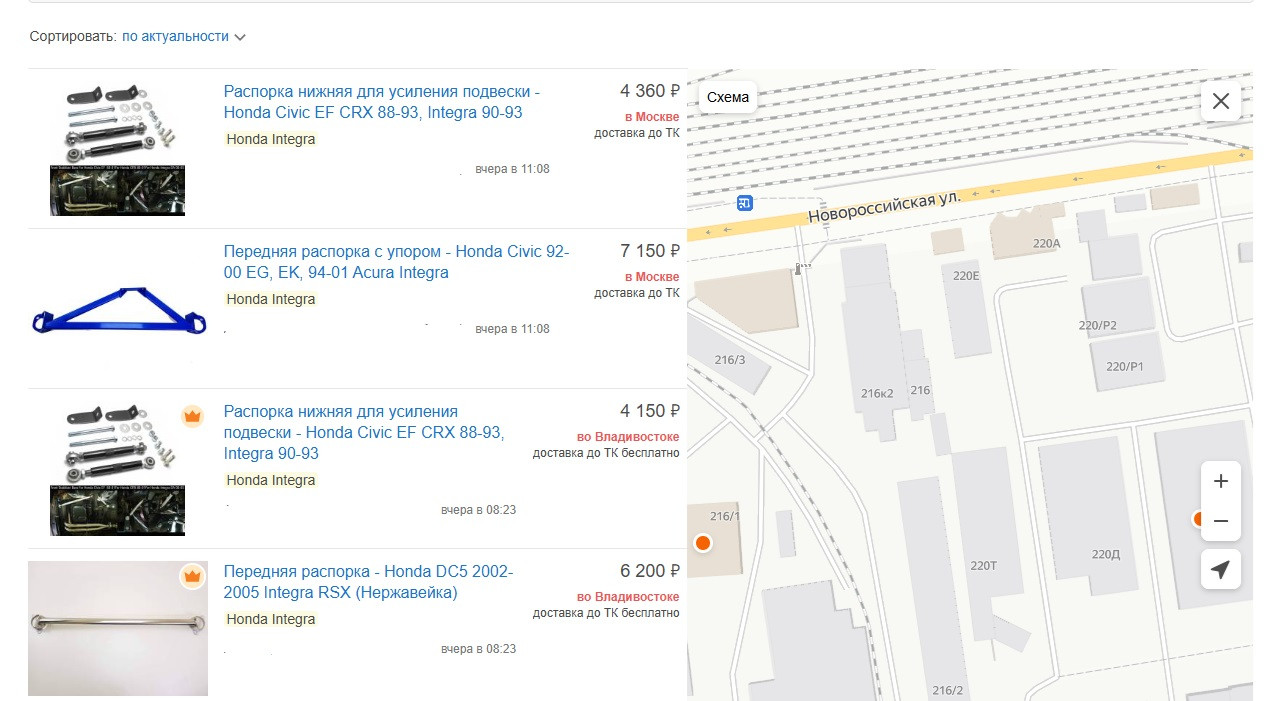Click the orange marker near building 216/1

point(702,543)
